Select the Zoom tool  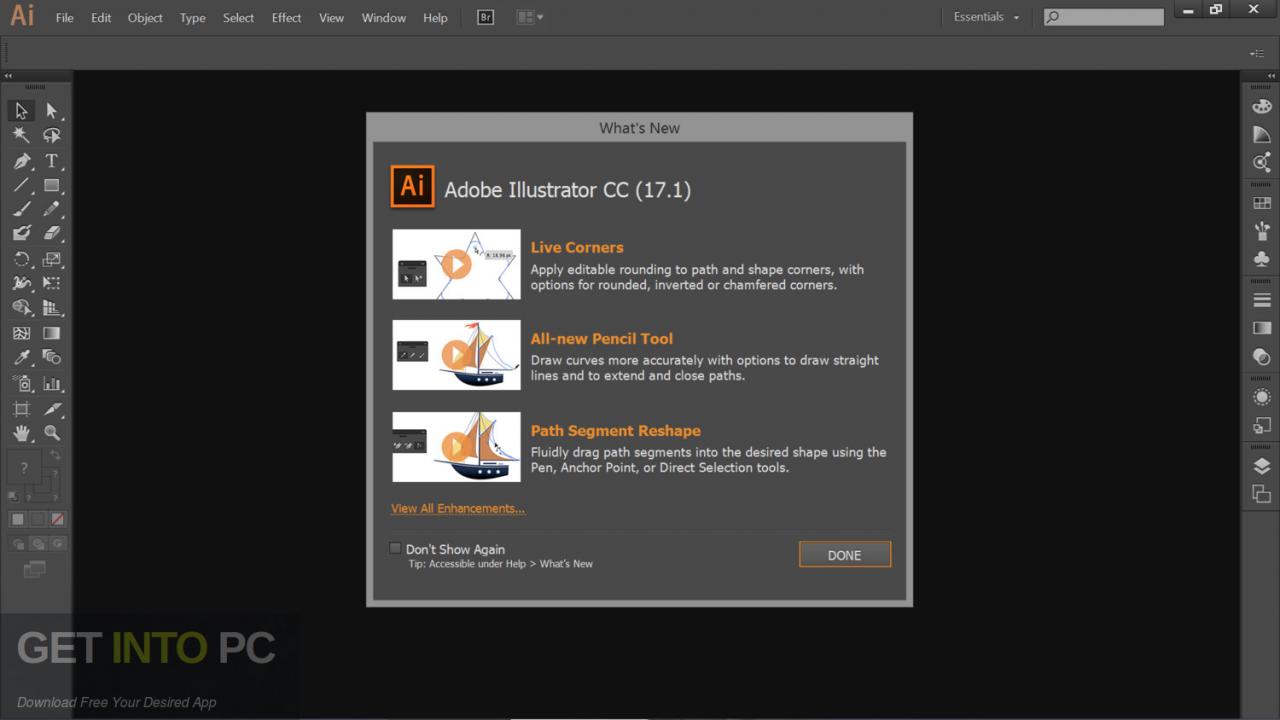coord(52,433)
